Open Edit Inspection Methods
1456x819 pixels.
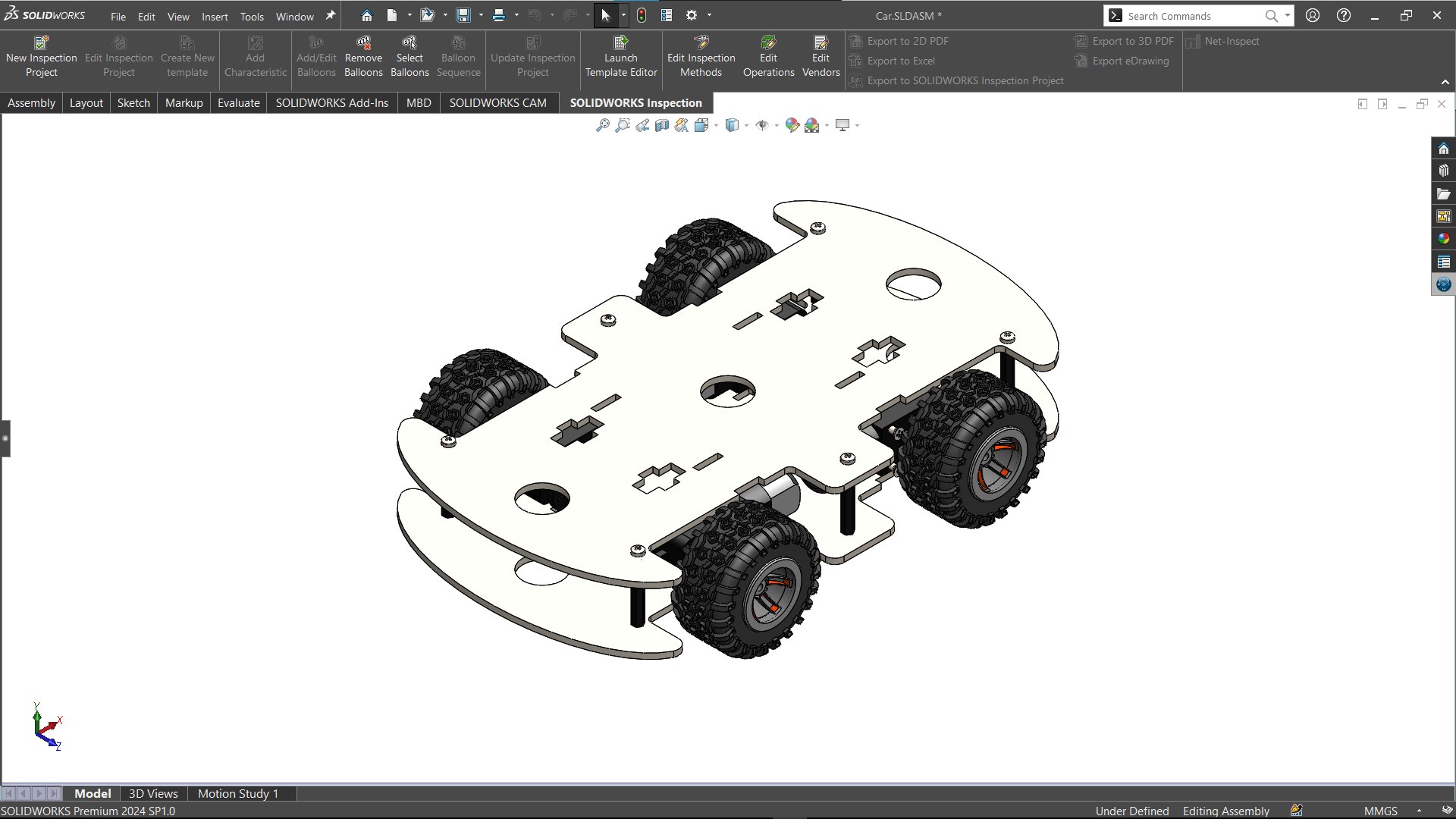click(x=701, y=57)
